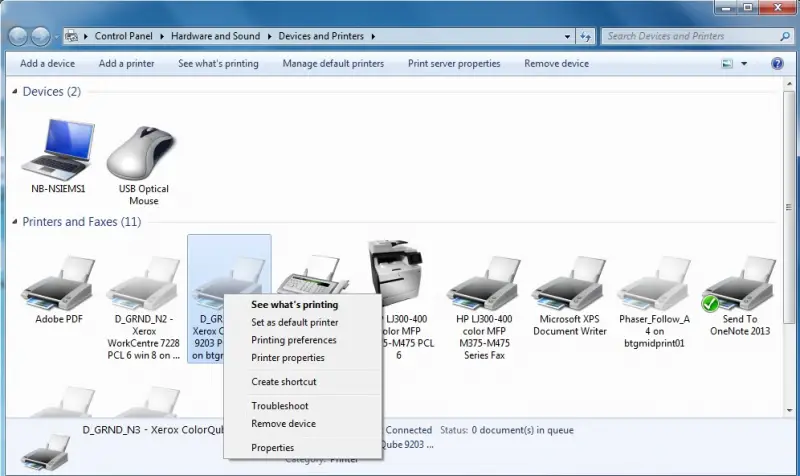Viewport: 800px width, 476px height.
Task: Click Hardware and Sound breadcrumb
Action: coord(215,36)
